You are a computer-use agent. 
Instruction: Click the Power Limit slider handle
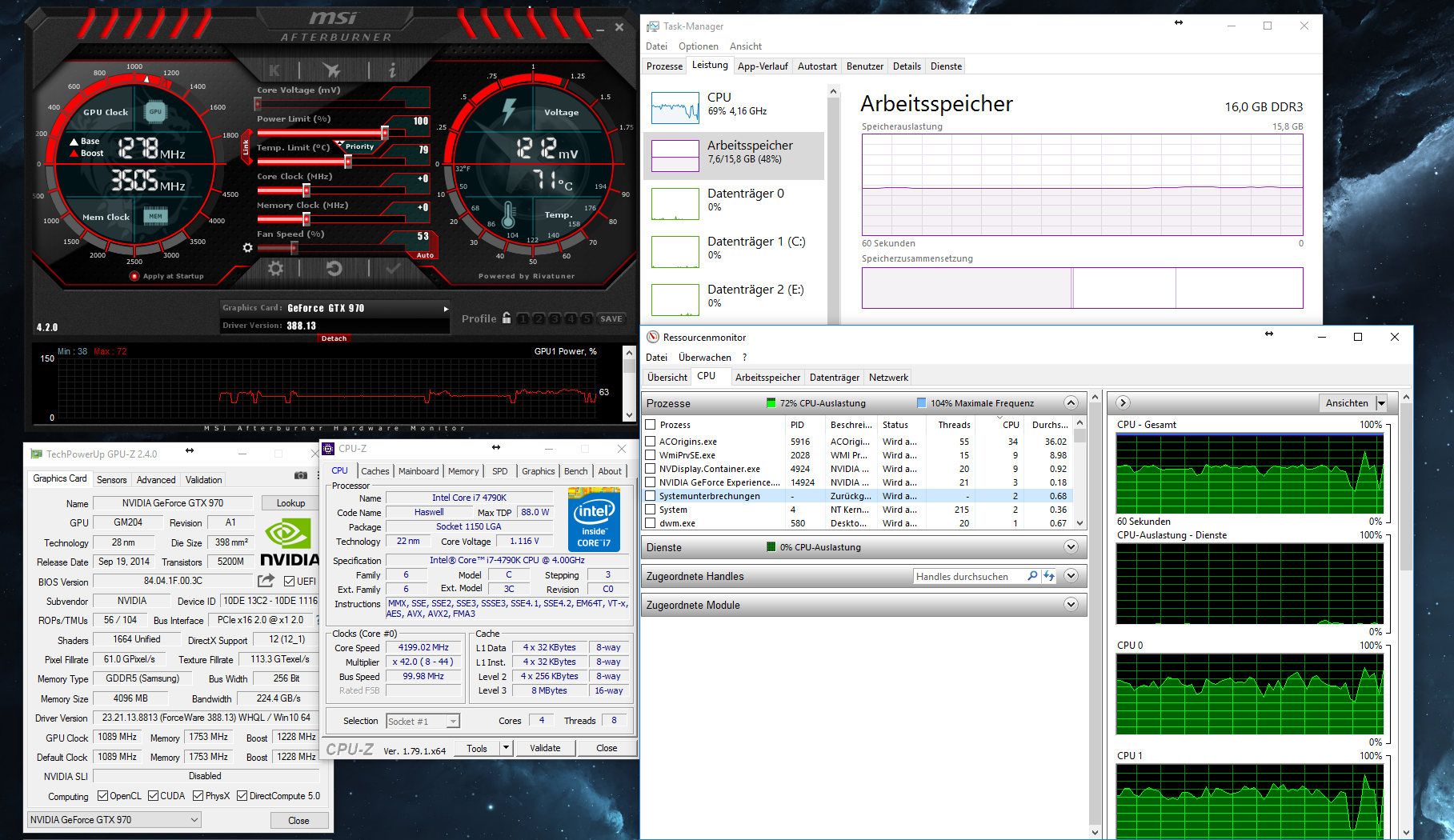385,133
